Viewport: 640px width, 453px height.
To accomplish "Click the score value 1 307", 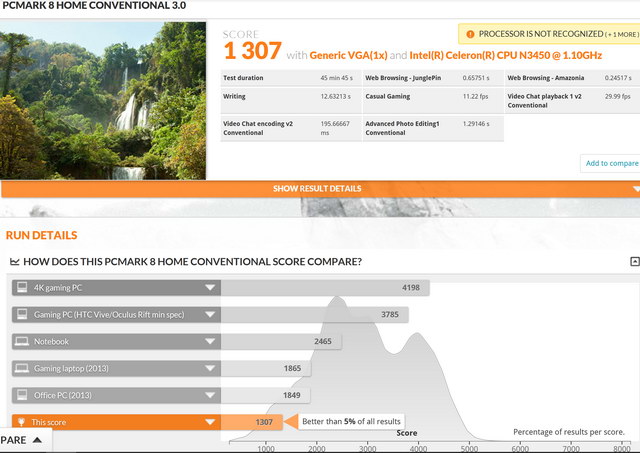I will [252, 51].
